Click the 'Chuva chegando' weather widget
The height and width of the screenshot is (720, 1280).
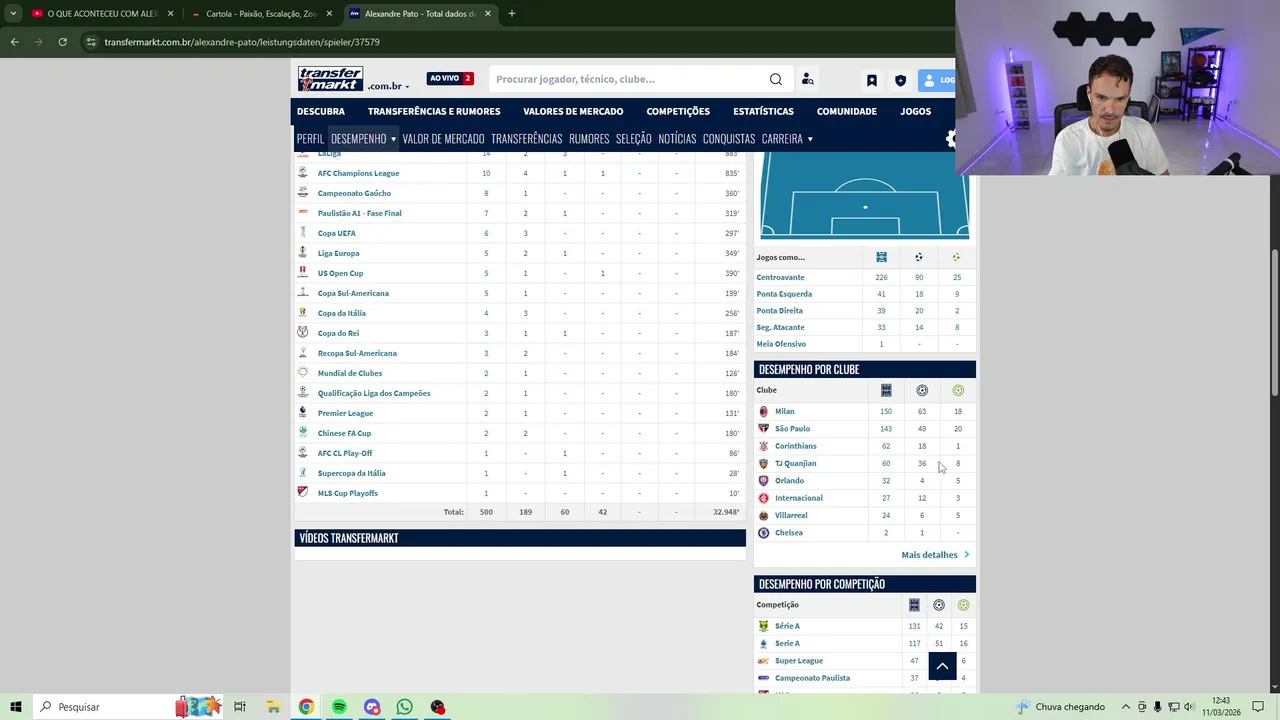[x=1060, y=707]
